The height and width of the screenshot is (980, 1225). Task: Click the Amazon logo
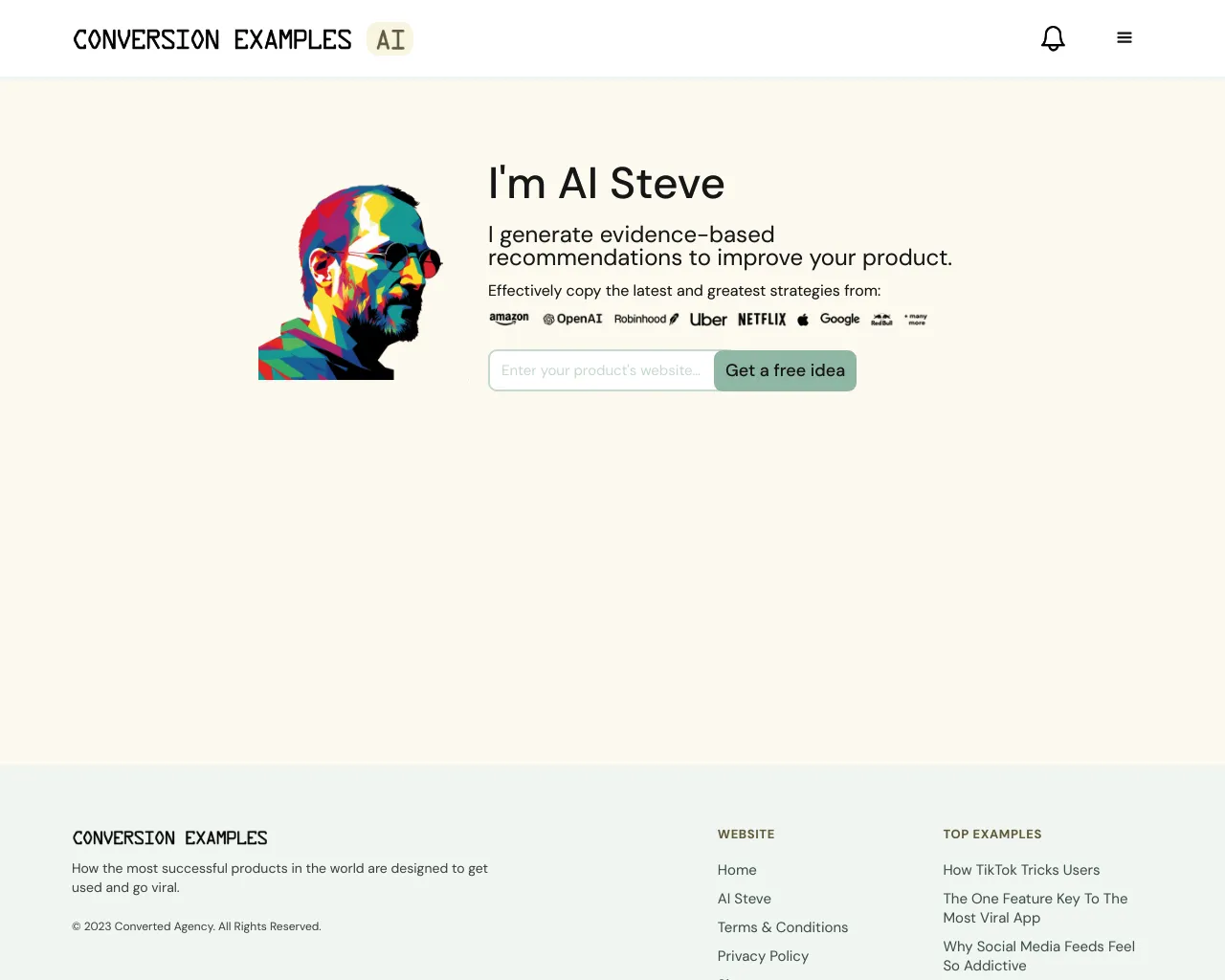(509, 319)
